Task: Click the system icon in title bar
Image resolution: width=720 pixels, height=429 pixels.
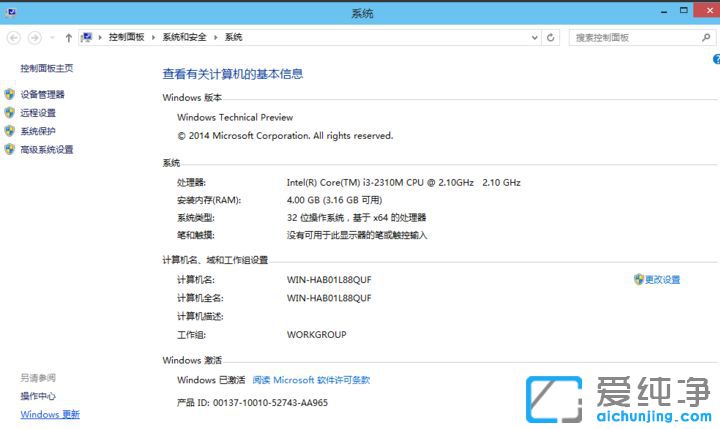Action: click(x=11, y=12)
